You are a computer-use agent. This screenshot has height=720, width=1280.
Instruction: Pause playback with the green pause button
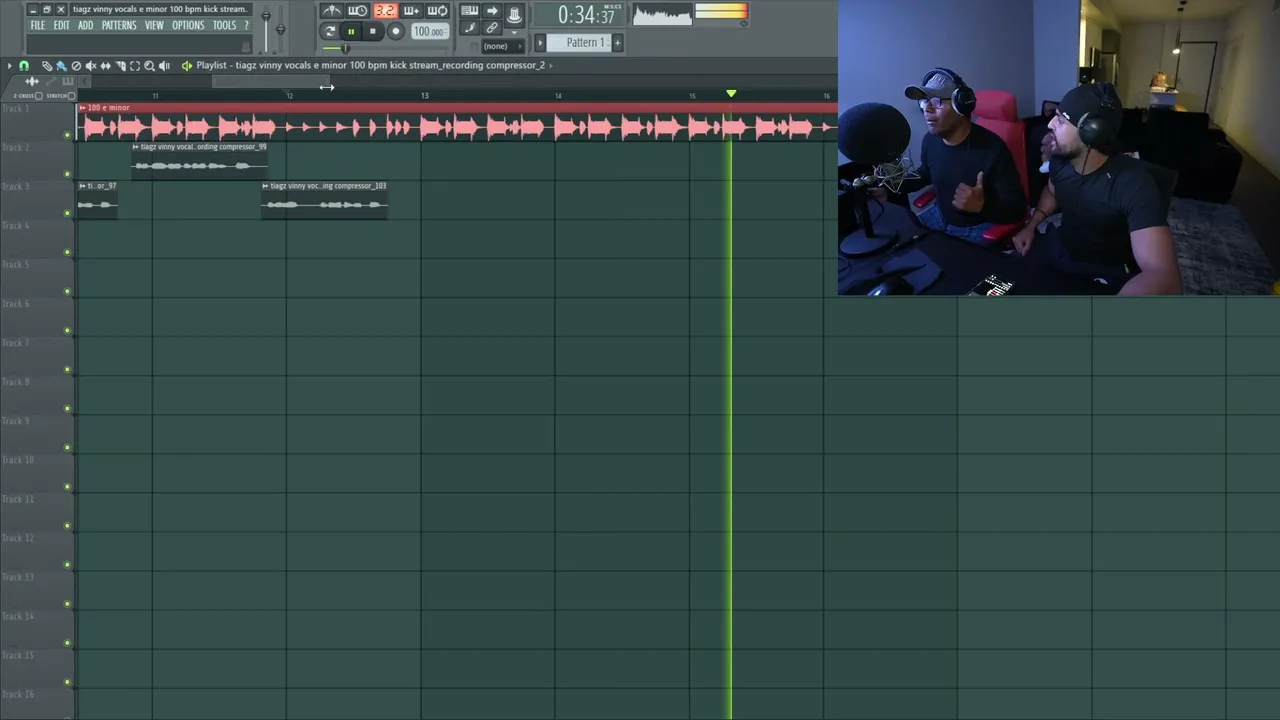click(351, 32)
